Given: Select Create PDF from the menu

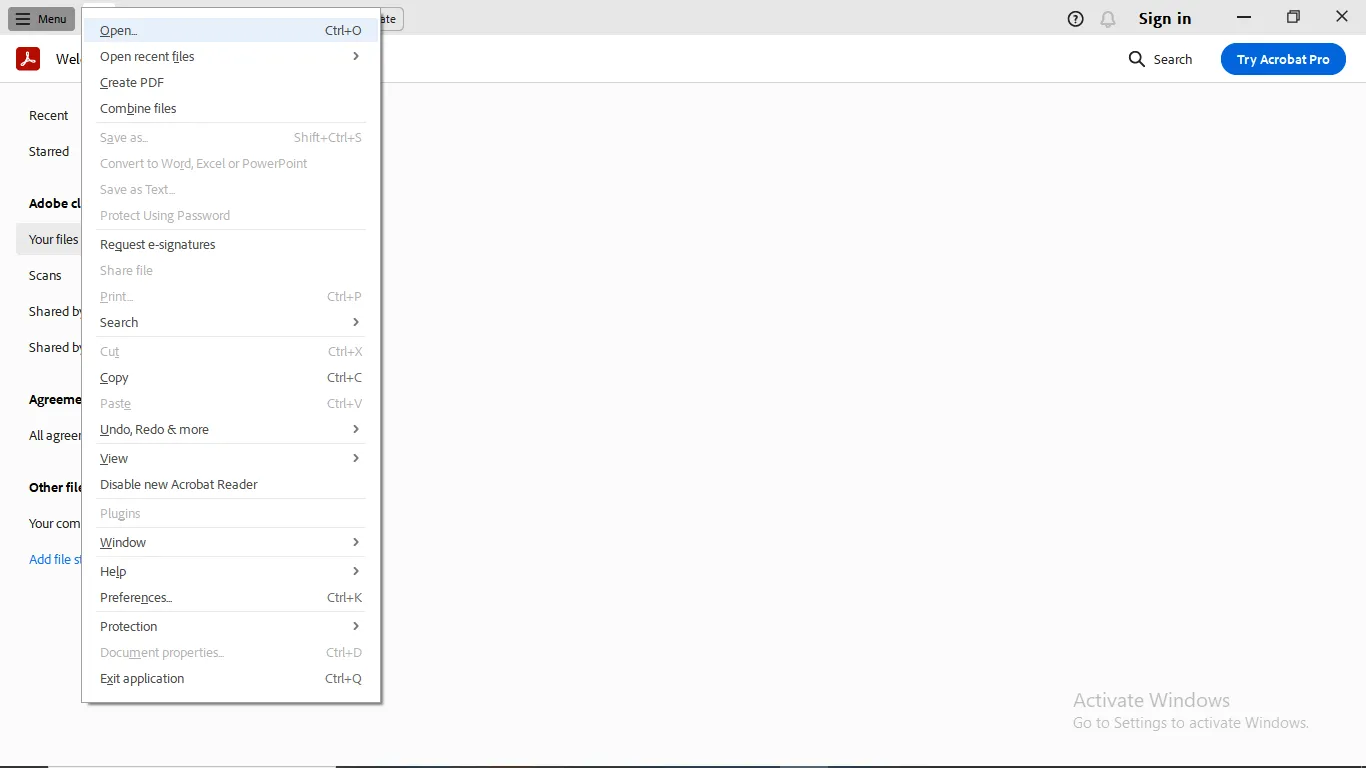Looking at the screenshot, I should coord(131,82).
